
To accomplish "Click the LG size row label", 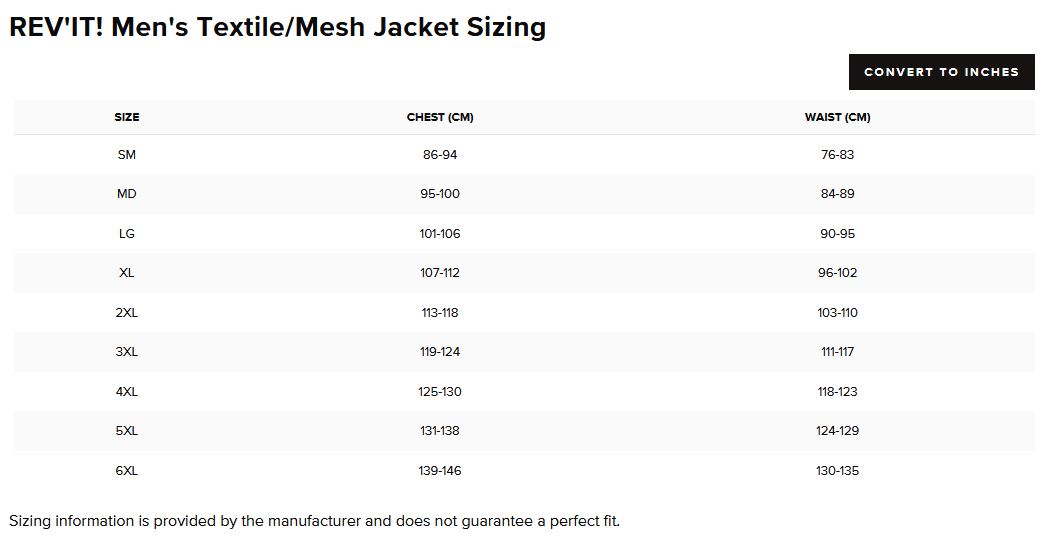I will pyautogui.click(x=127, y=233).
